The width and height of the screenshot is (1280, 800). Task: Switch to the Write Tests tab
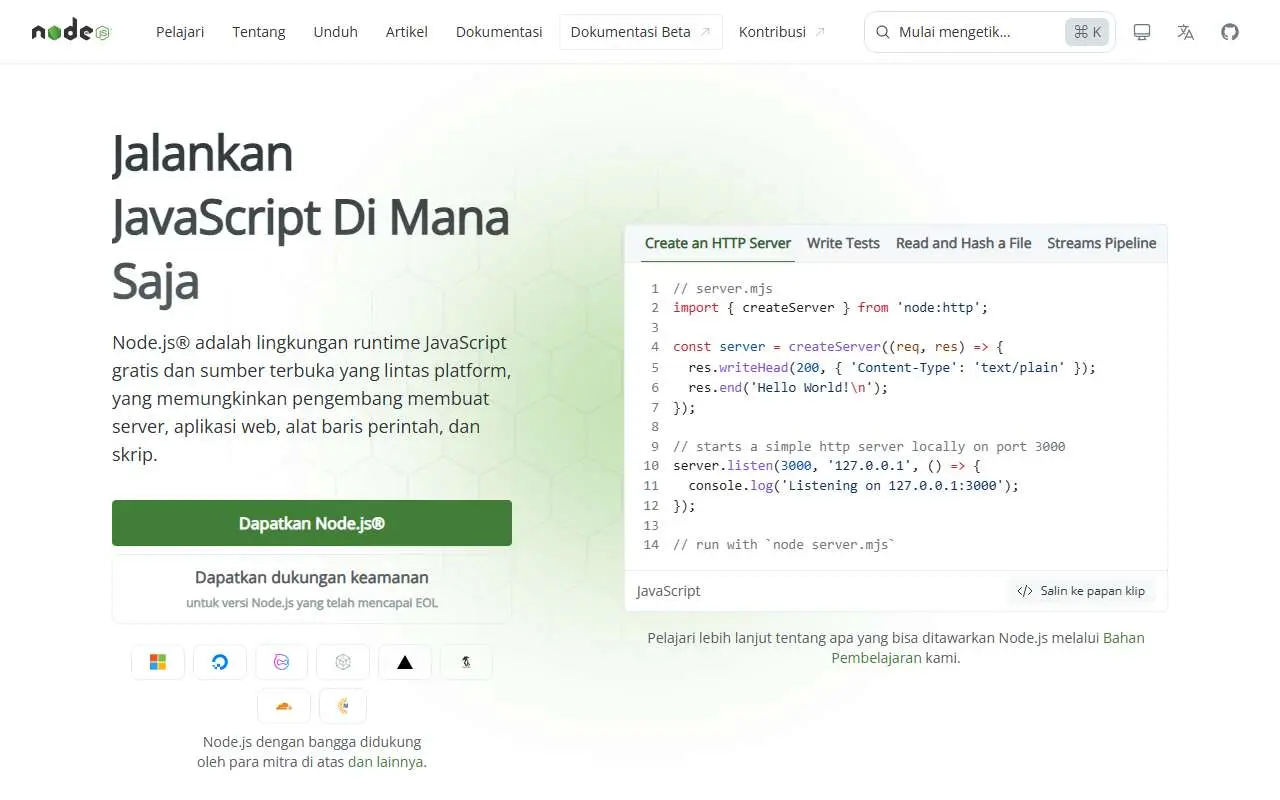[843, 243]
